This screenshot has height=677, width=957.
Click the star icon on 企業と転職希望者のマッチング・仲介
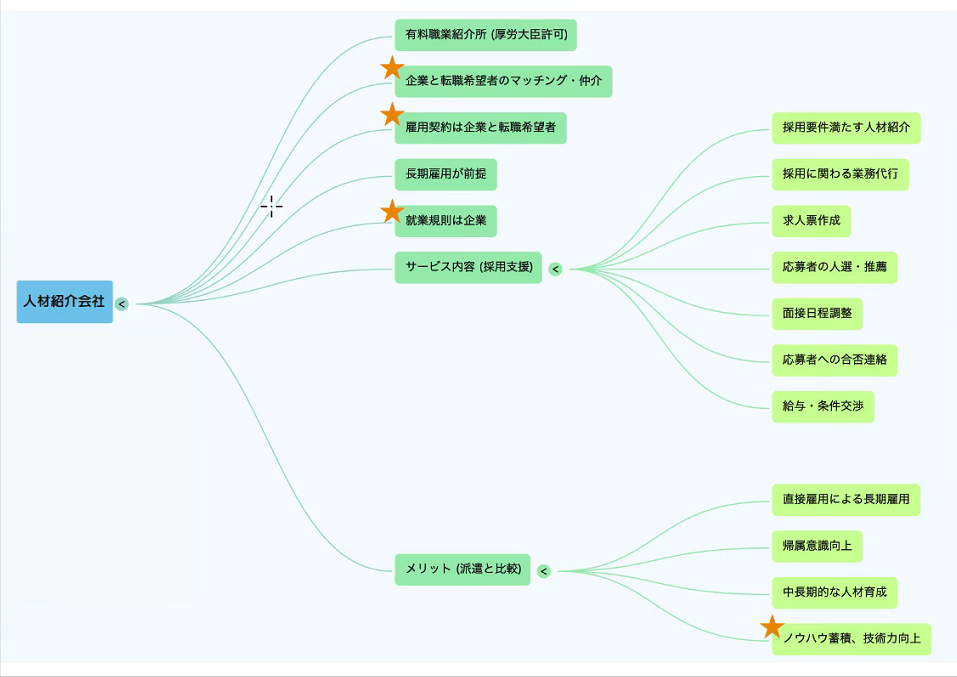[x=392, y=68]
